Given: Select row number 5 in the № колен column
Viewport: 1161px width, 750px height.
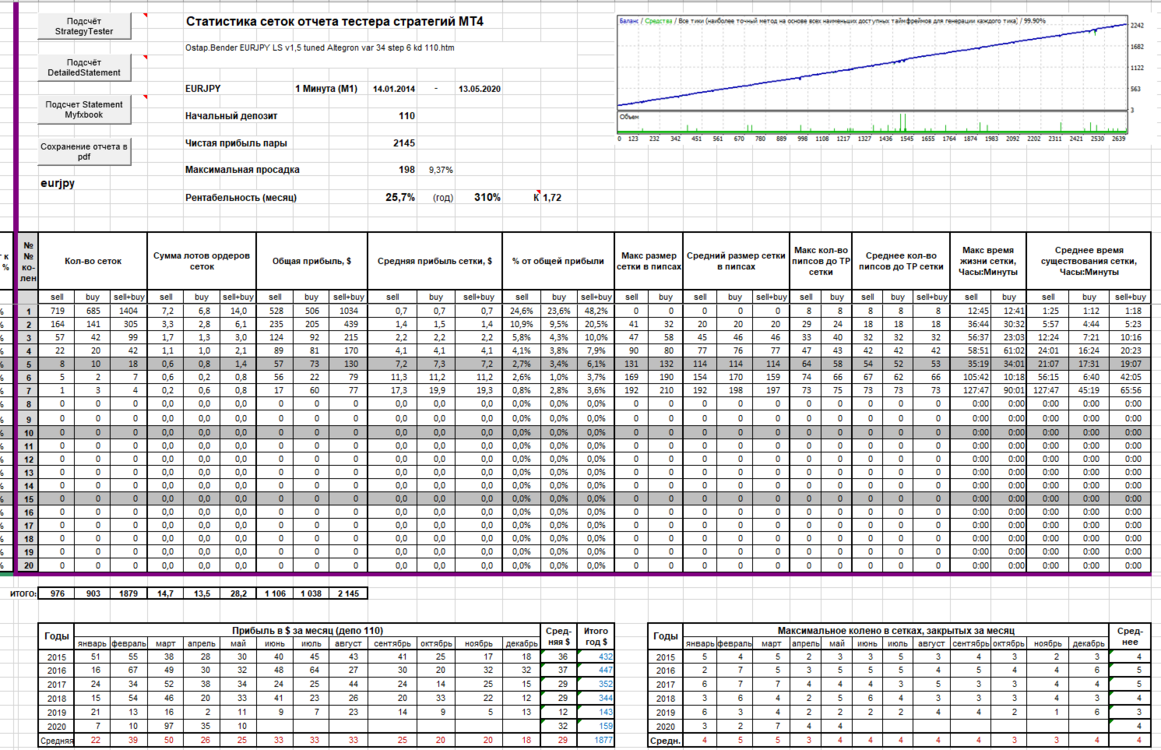Looking at the screenshot, I should 28,364.
